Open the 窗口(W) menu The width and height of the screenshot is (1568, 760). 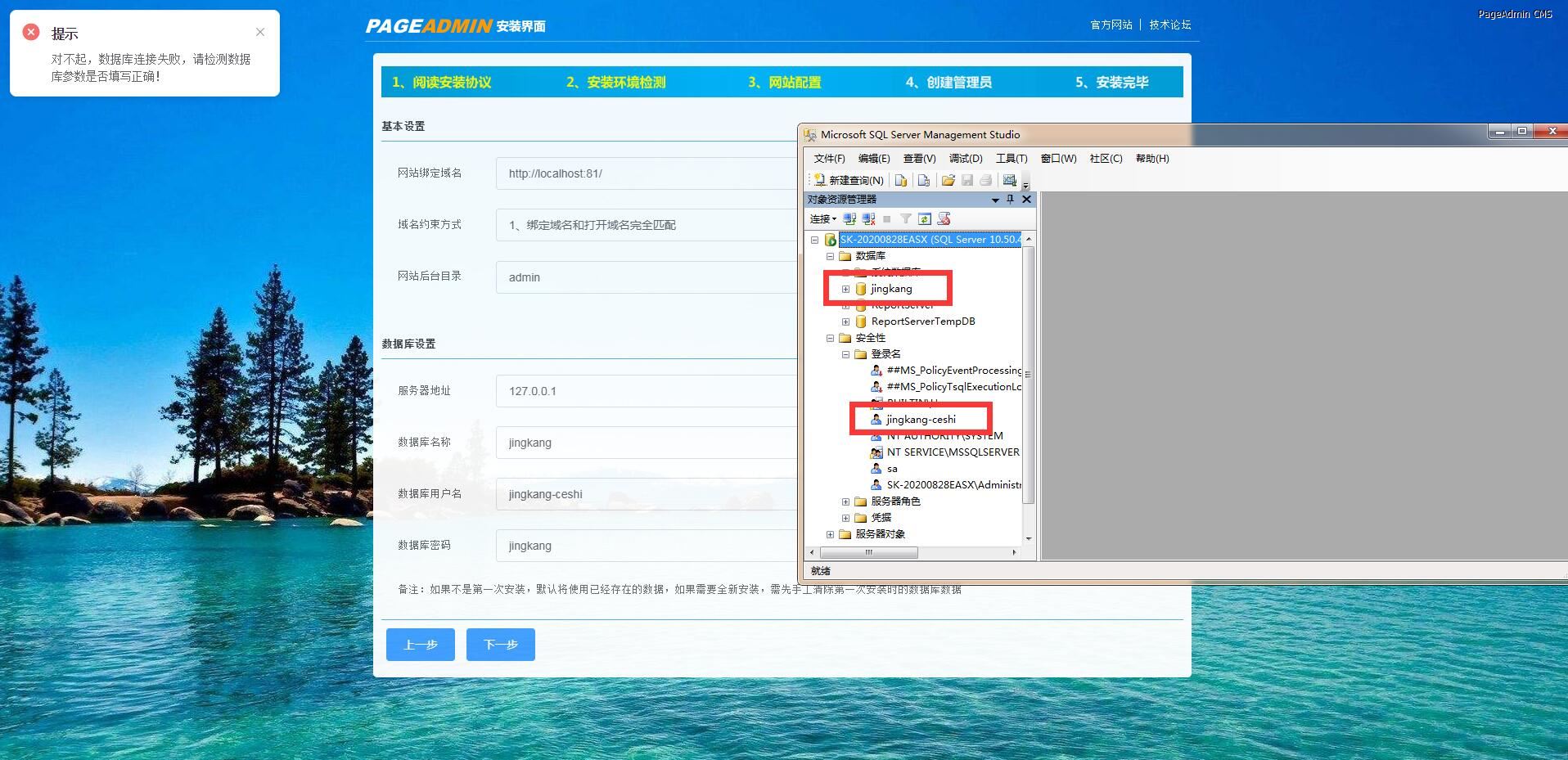1058,159
